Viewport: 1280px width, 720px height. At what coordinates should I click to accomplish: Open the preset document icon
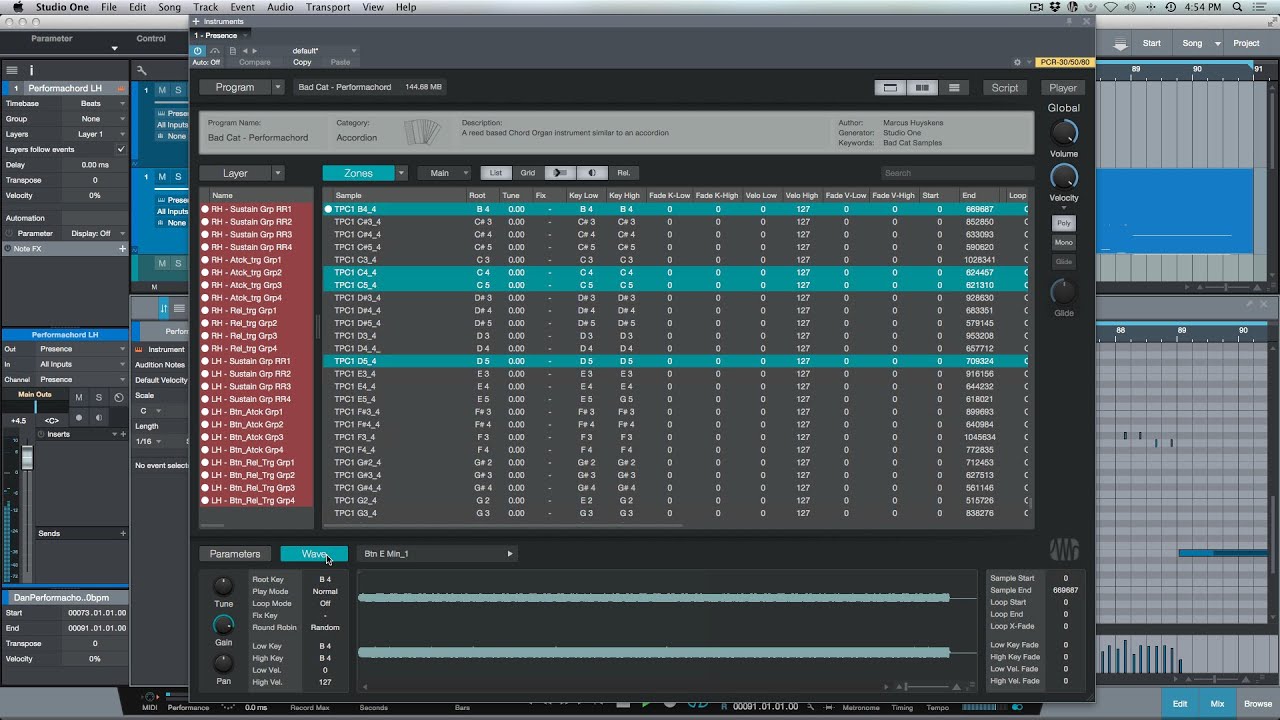pyautogui.click(x=232, y=50)
